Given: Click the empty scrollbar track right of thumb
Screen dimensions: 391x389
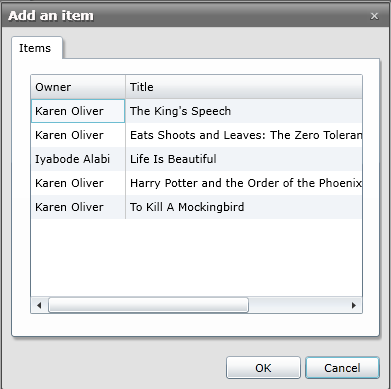Looking at the screenshot, I should pyautogui.click(x=297, y=305).
